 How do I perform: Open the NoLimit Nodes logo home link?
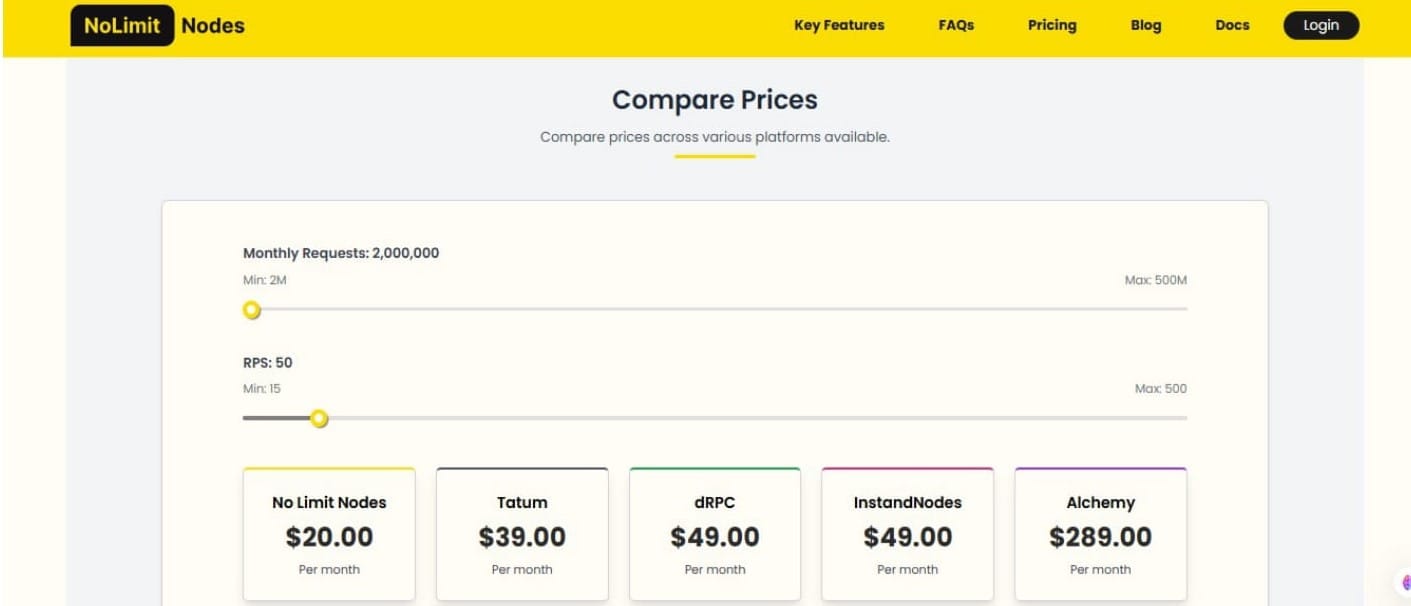point(158,25)
